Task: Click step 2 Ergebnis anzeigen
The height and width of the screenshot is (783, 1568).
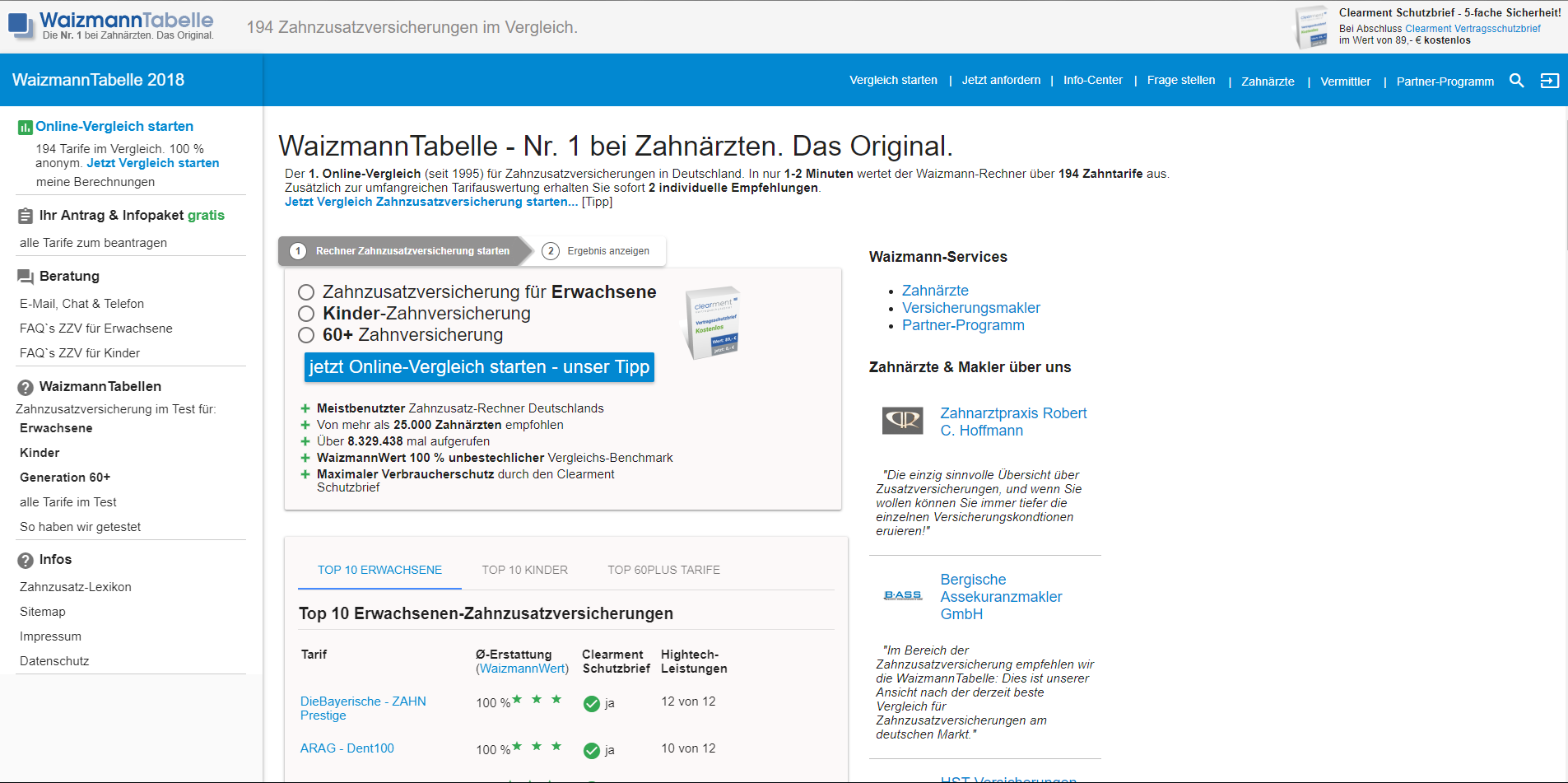Action: (x=596, y=251)
